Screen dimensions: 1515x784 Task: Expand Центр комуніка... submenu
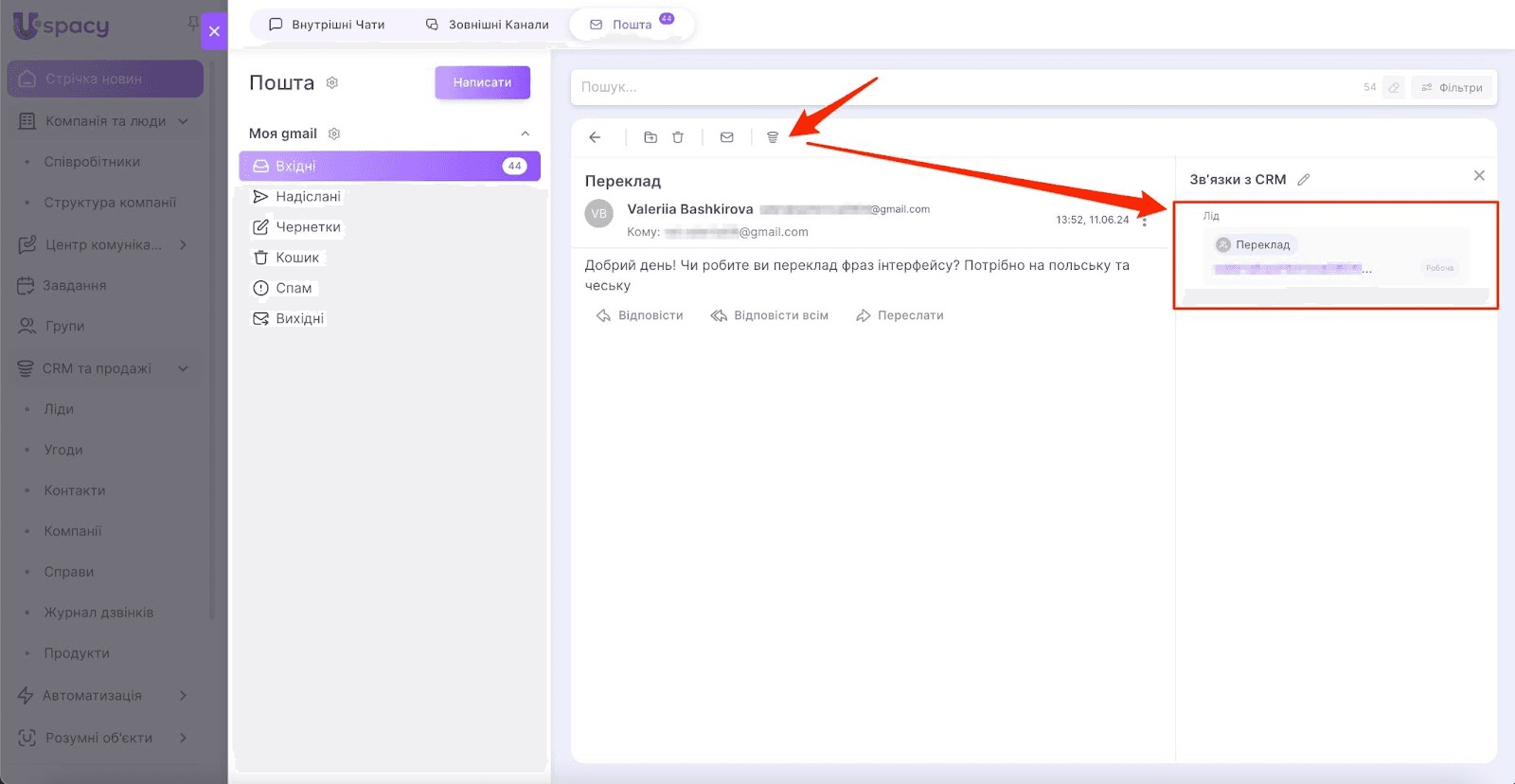(184, 244)
